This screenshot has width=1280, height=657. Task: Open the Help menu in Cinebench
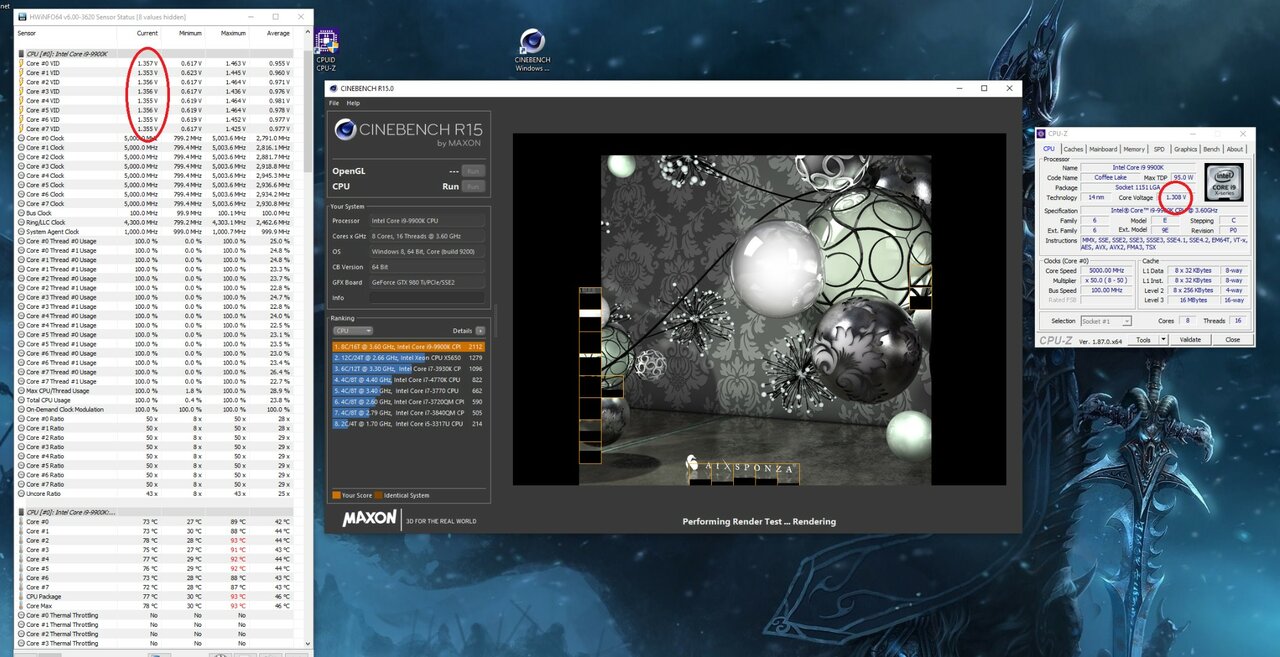click(x=353, y=103)
